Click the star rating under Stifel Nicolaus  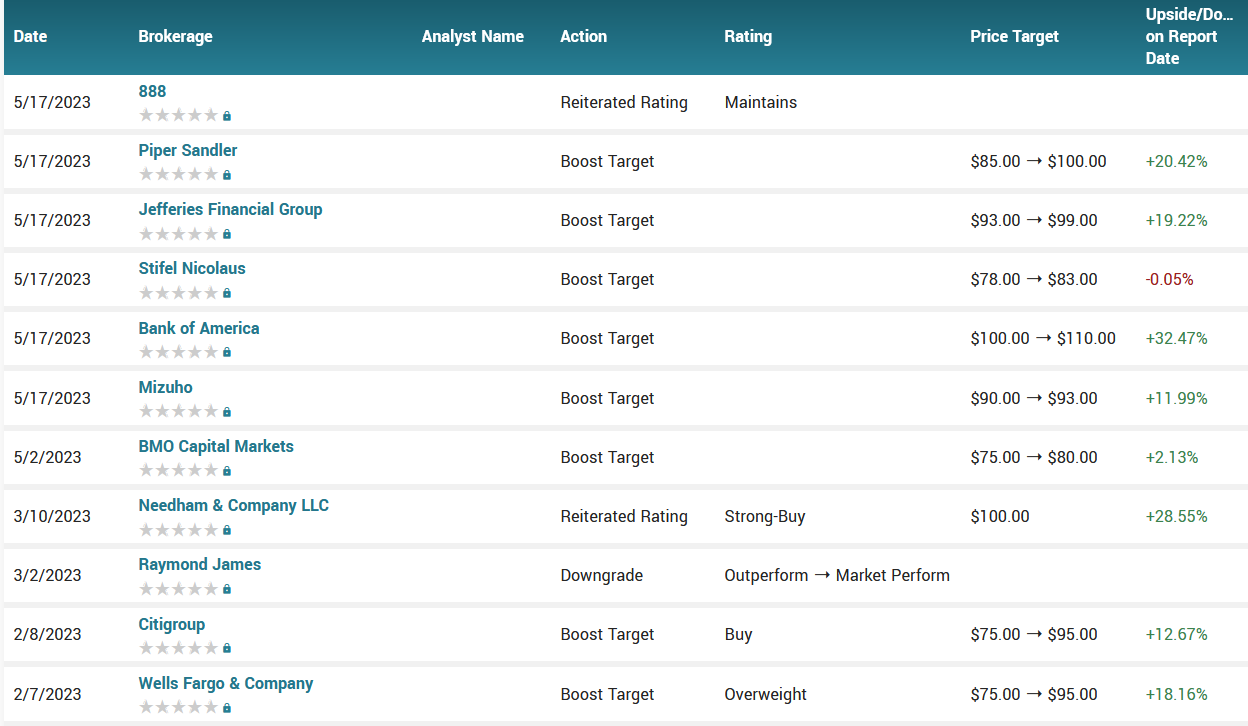pyautogui.click(x=178, y=292)
